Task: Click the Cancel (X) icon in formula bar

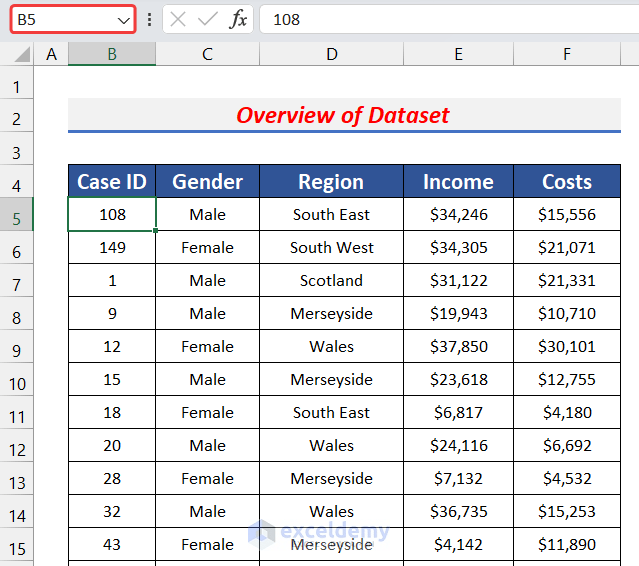Action: point(178,19)
